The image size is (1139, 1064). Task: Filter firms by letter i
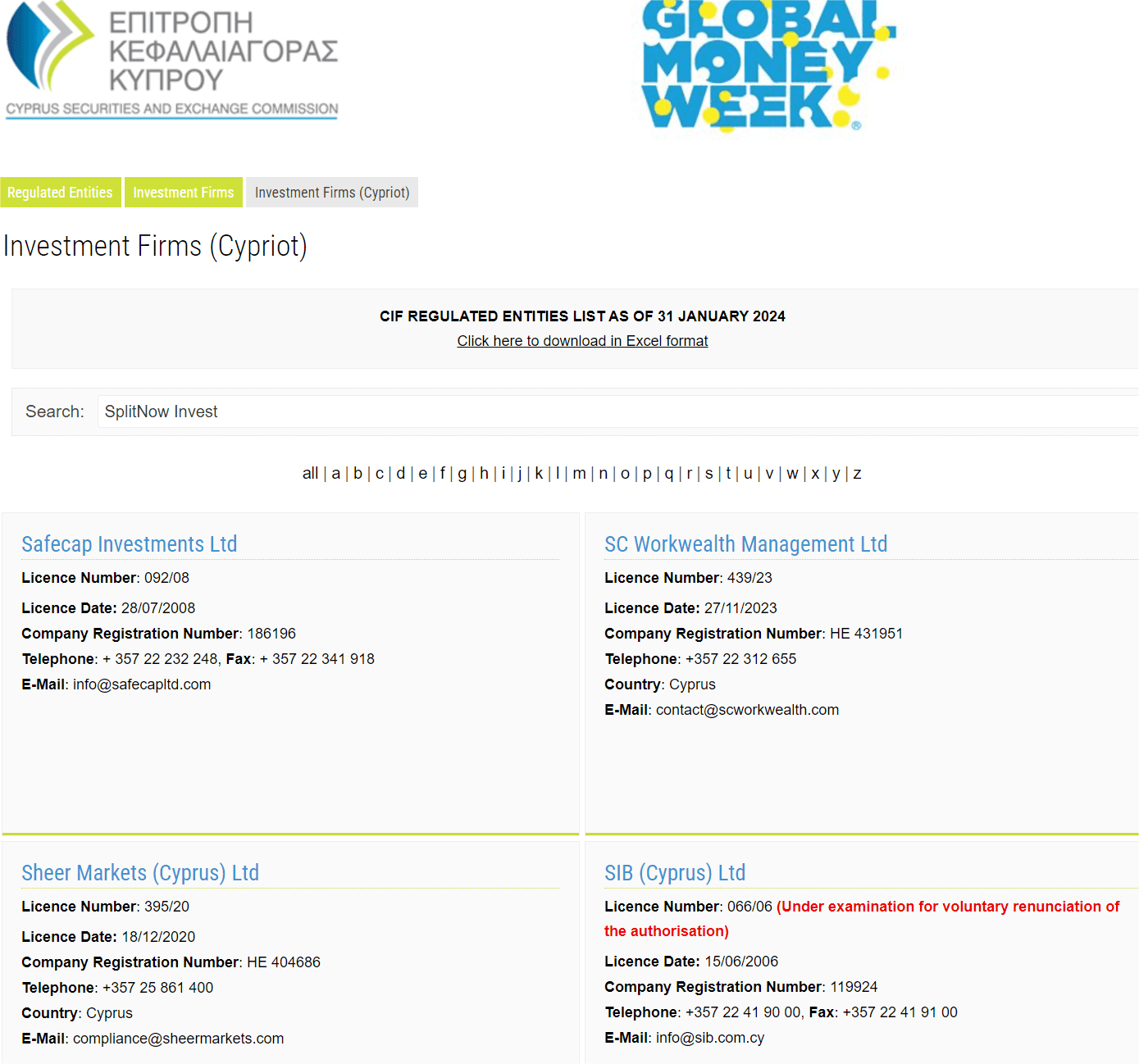tap(503, 474)
